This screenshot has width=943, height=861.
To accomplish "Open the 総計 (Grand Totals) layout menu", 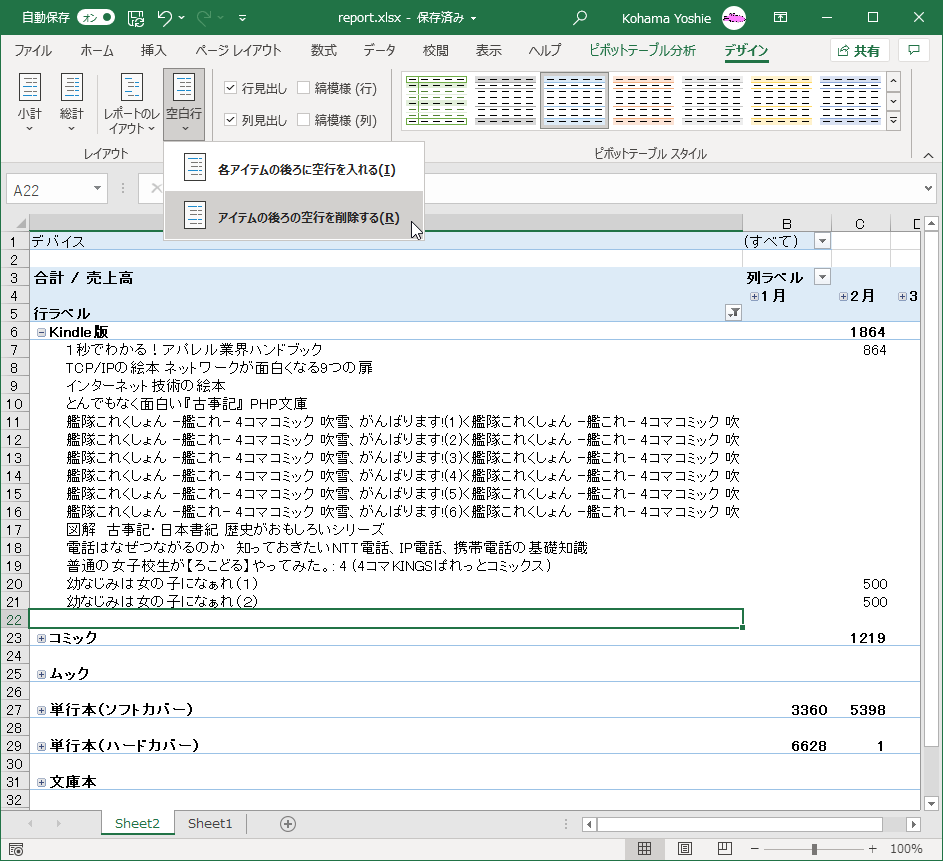I will 72,103.
